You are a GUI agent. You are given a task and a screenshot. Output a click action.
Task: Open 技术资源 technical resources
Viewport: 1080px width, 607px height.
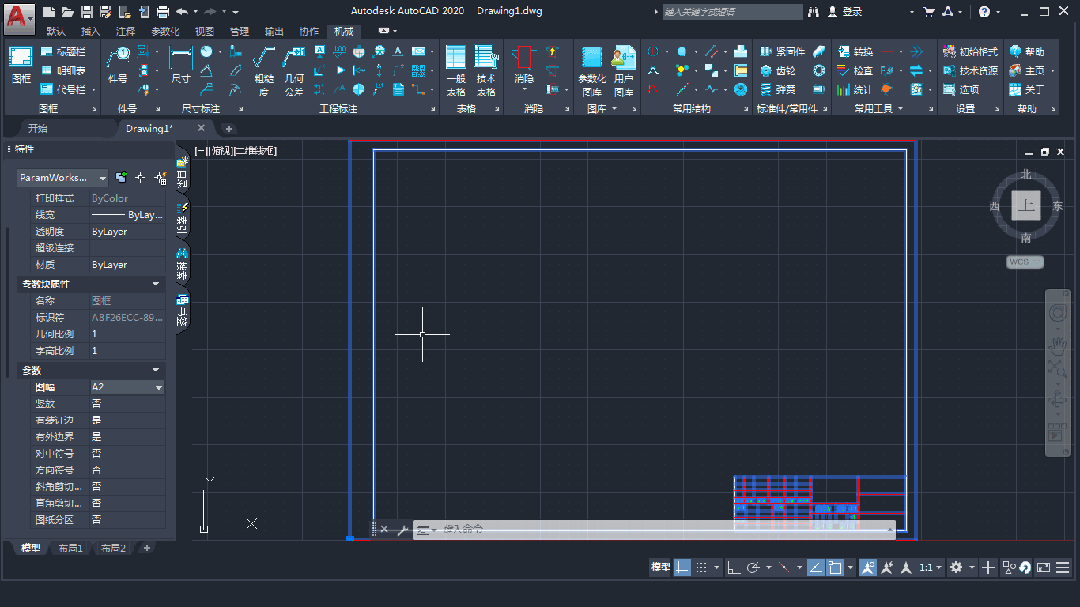970,70
